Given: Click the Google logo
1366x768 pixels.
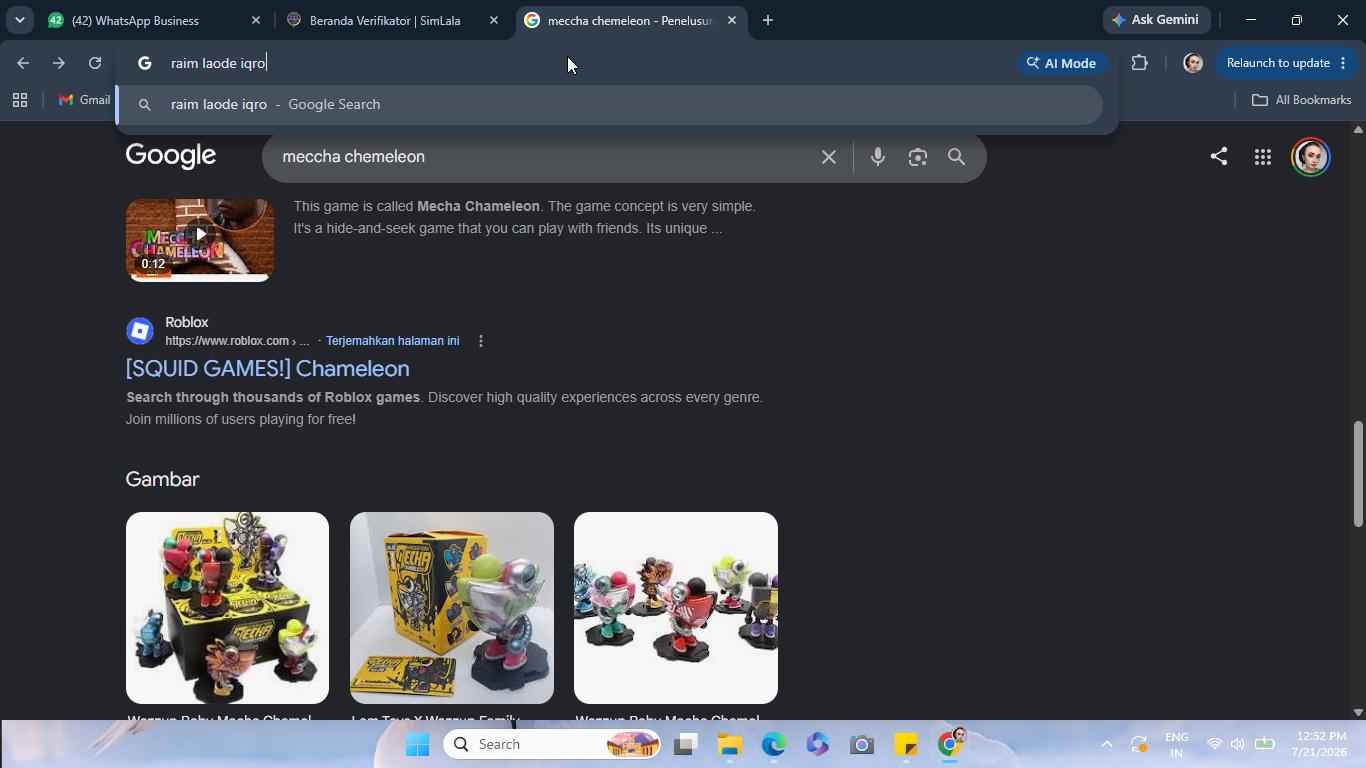Looking at the screenshot, I should (x=171, y=156).
